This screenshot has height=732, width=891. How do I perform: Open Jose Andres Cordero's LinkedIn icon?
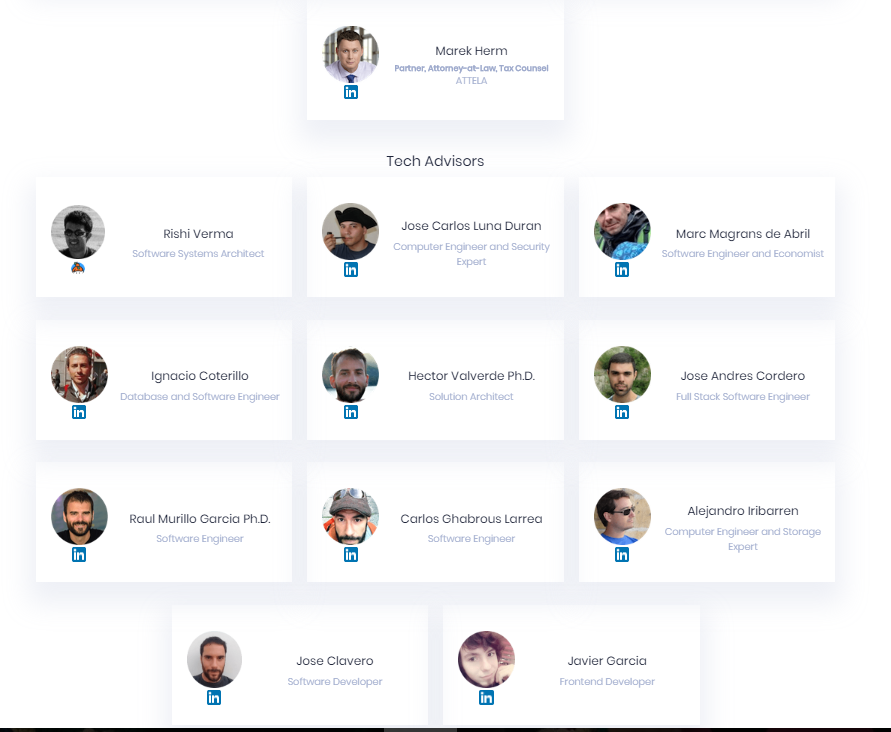pyautogui.click(x=622, y=412)
